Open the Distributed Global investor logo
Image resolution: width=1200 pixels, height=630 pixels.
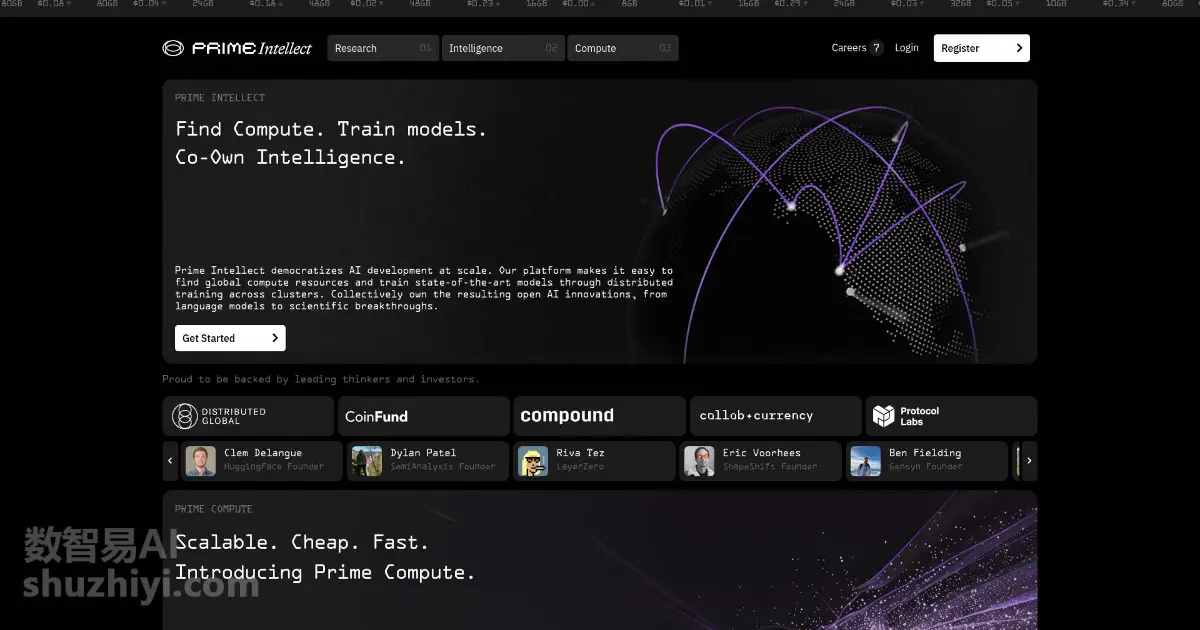pyautogui.click(x=248, y=416)
